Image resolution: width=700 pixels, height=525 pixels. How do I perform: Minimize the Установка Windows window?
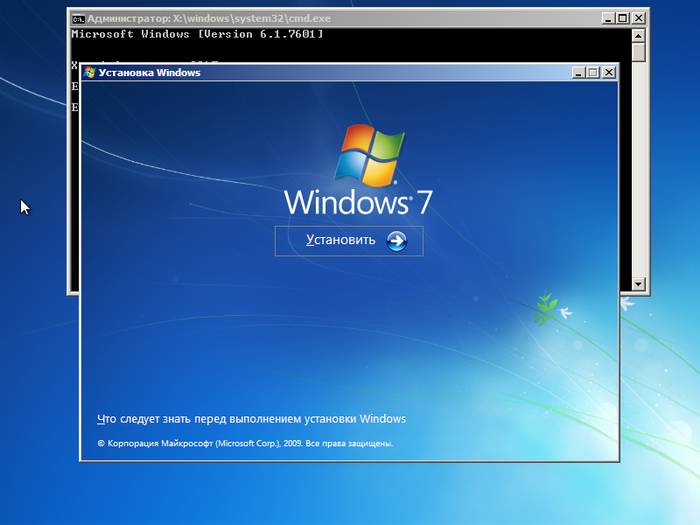pos(578,72)
